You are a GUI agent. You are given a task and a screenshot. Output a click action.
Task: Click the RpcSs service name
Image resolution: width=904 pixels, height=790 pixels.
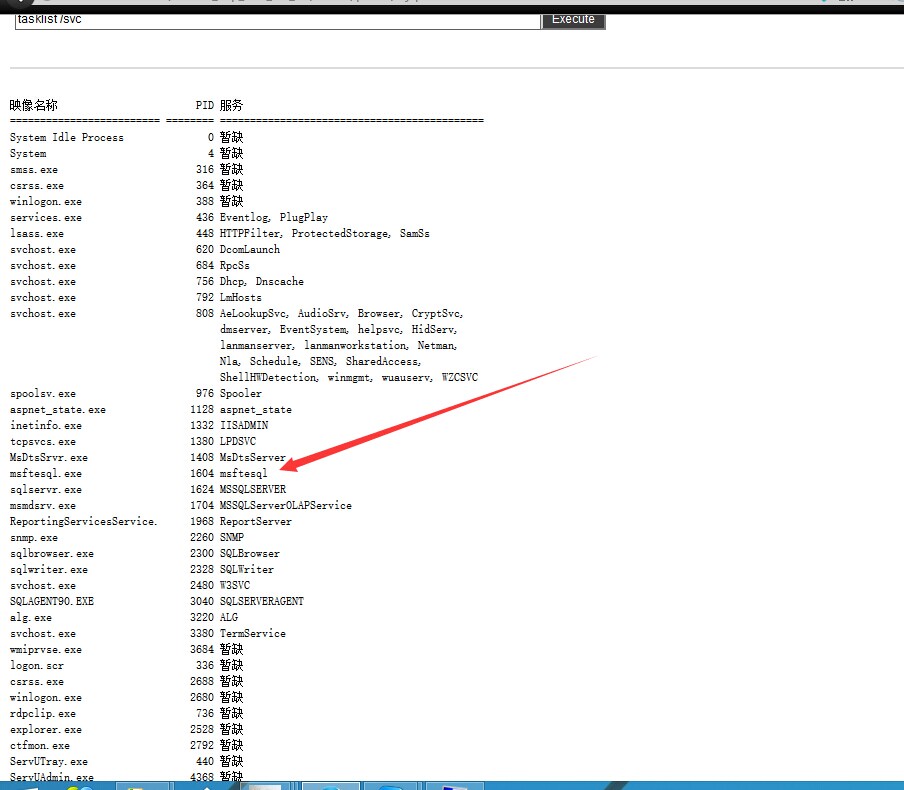pyautogui.click(x=235, y=265)
